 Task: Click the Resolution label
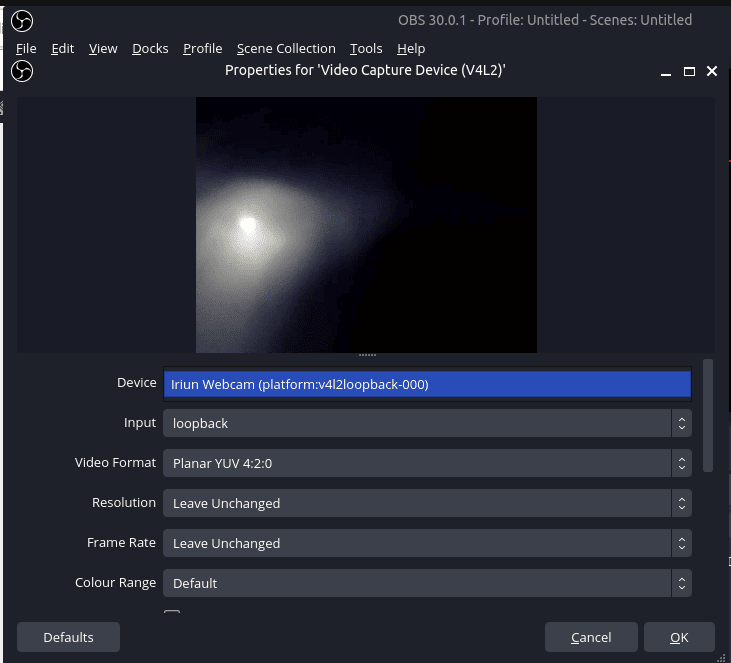pos(124,503)
